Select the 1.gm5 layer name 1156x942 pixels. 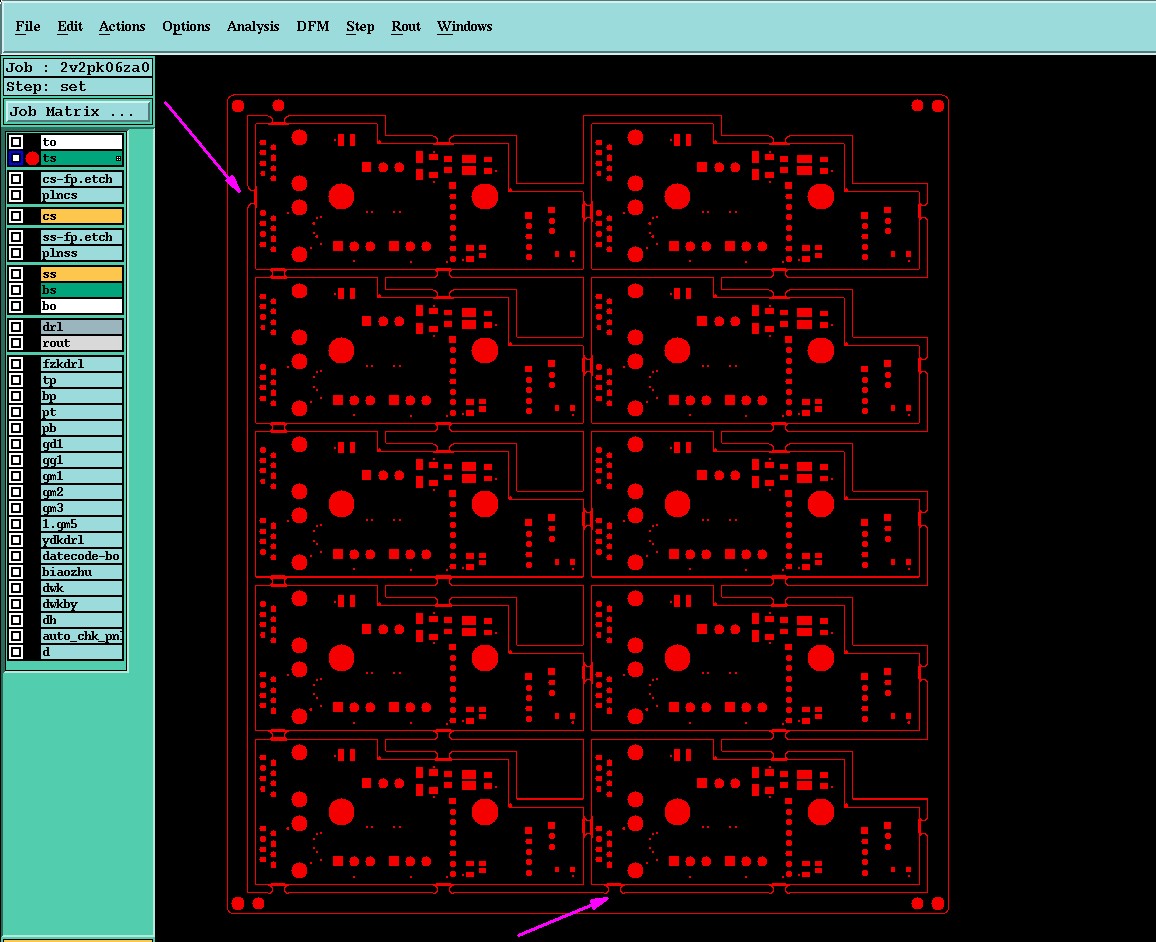[81, 524]
